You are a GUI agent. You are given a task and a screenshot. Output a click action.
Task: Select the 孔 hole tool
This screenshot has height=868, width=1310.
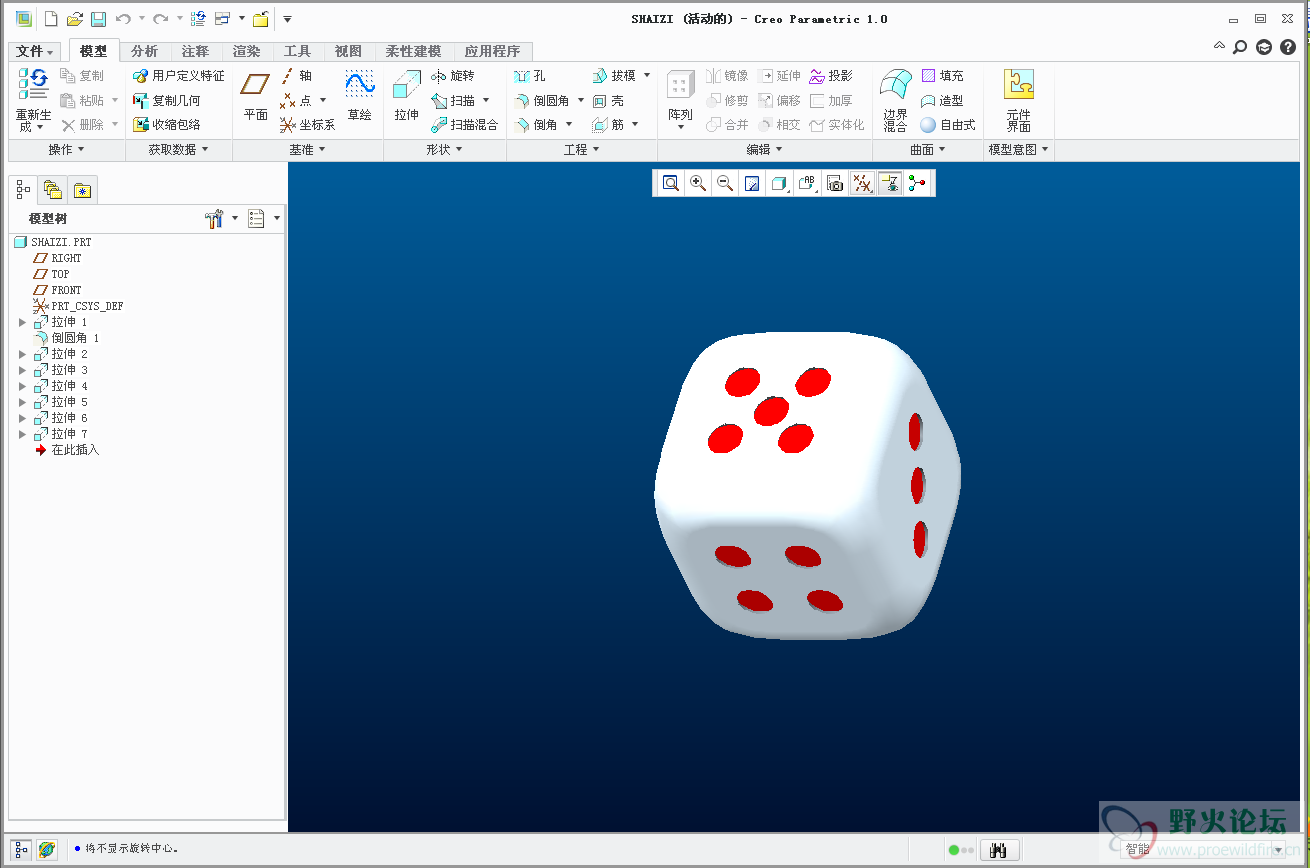[x=530, y=76]
